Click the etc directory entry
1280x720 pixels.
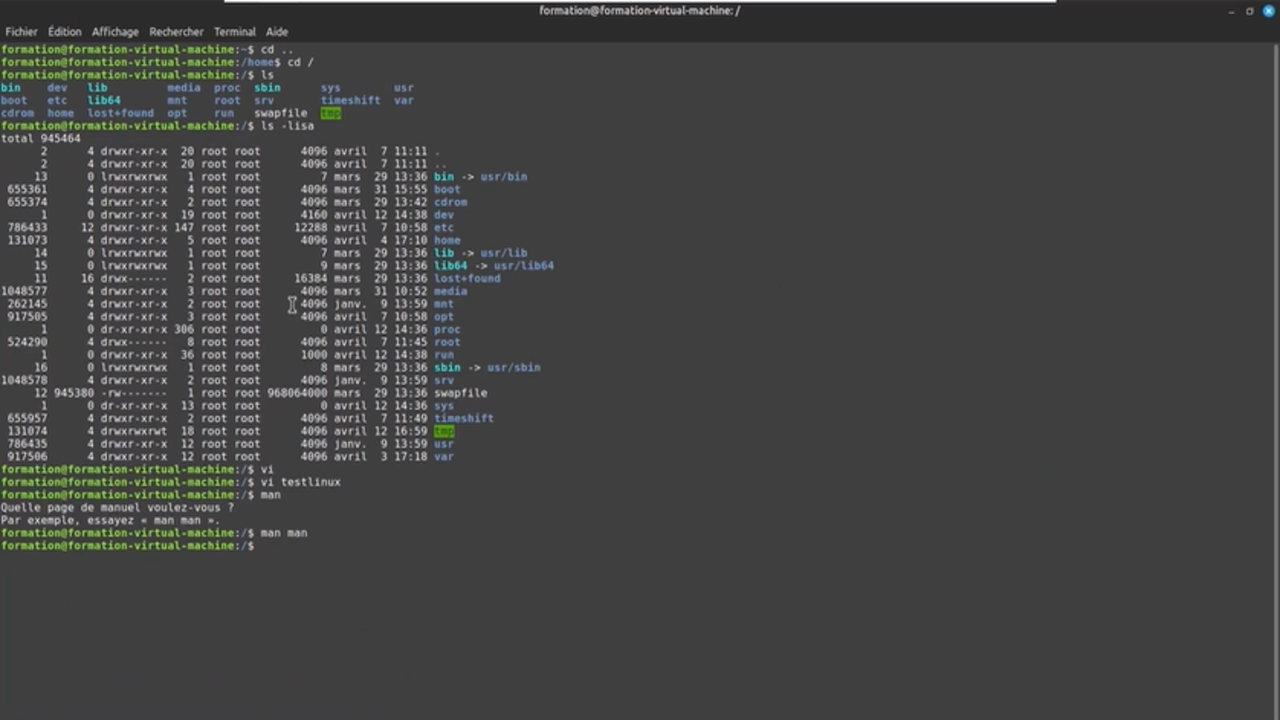[x=445, y=227]
